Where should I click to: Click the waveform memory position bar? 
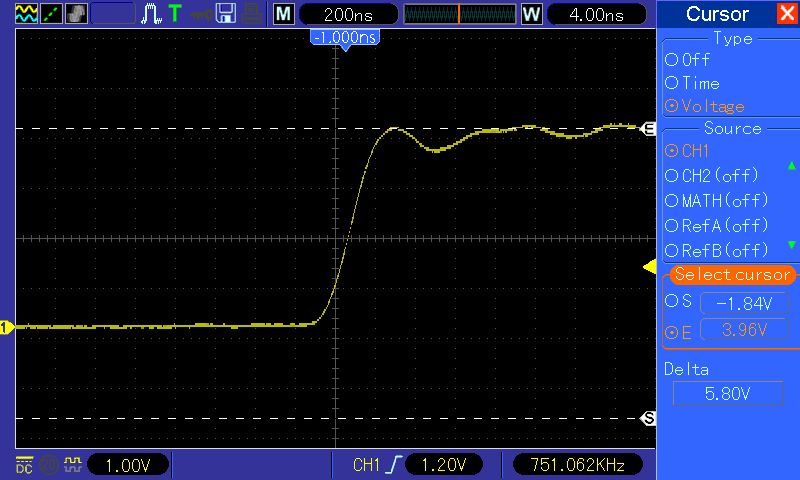[460, 14]
